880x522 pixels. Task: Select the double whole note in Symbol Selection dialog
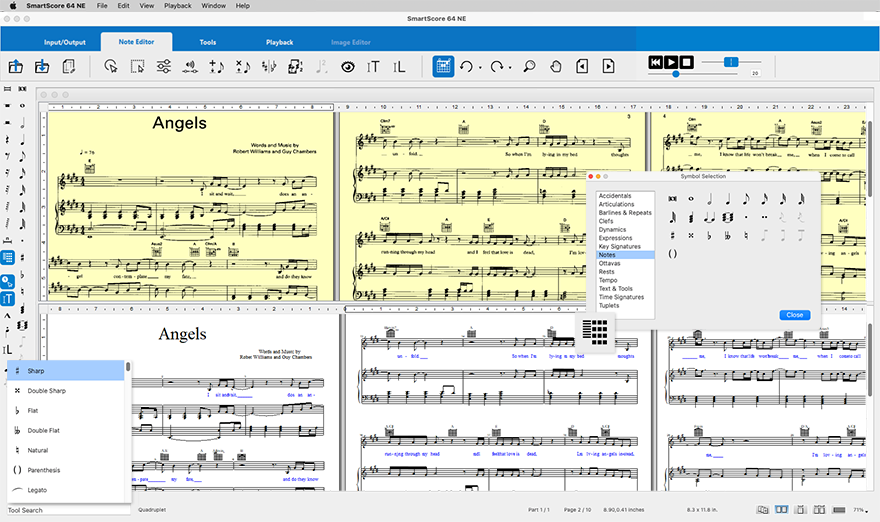pyautogui.click(x=672, y=198)
